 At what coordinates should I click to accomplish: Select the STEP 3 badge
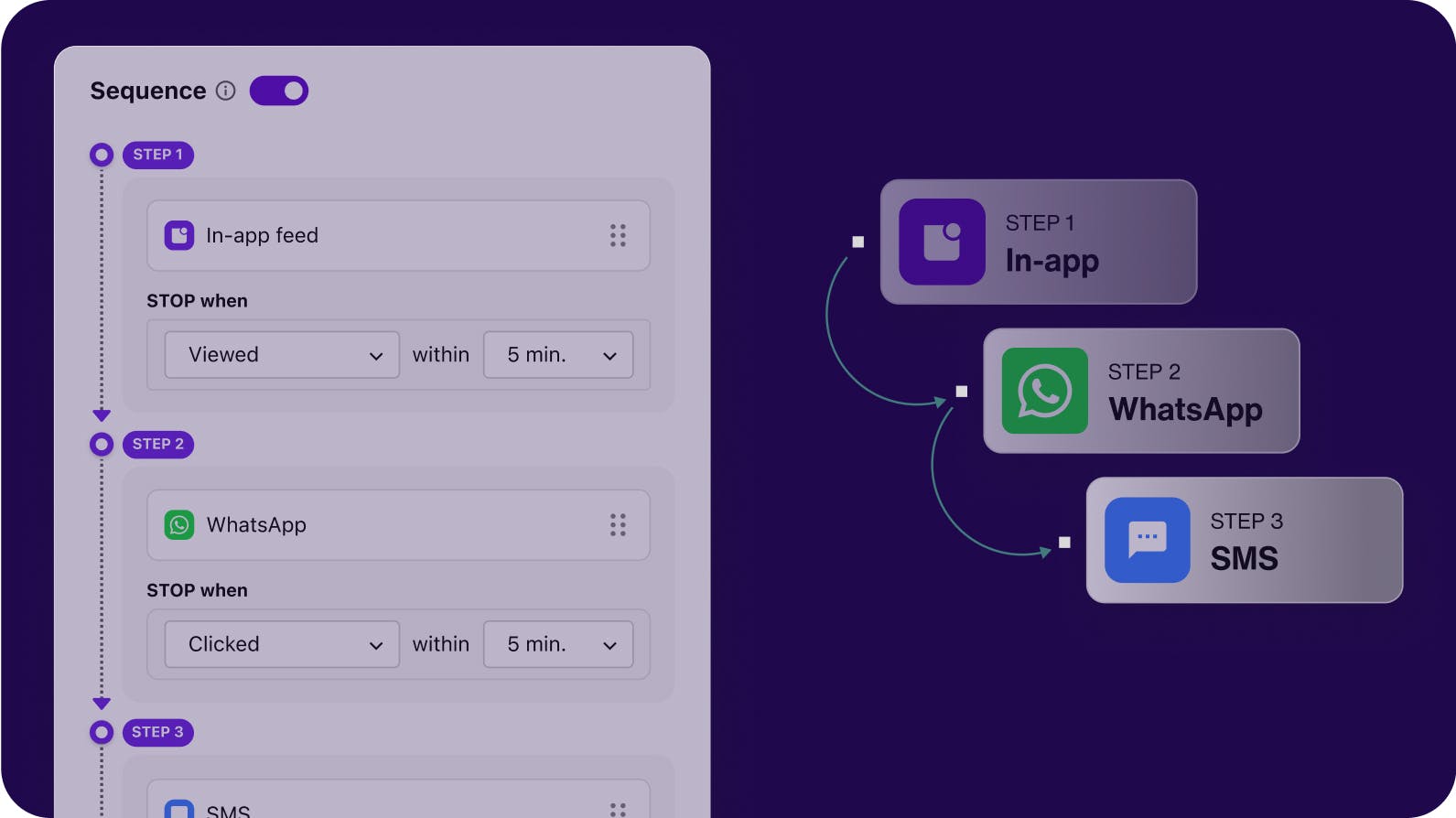pyautogui.click(x=157, y=732)
